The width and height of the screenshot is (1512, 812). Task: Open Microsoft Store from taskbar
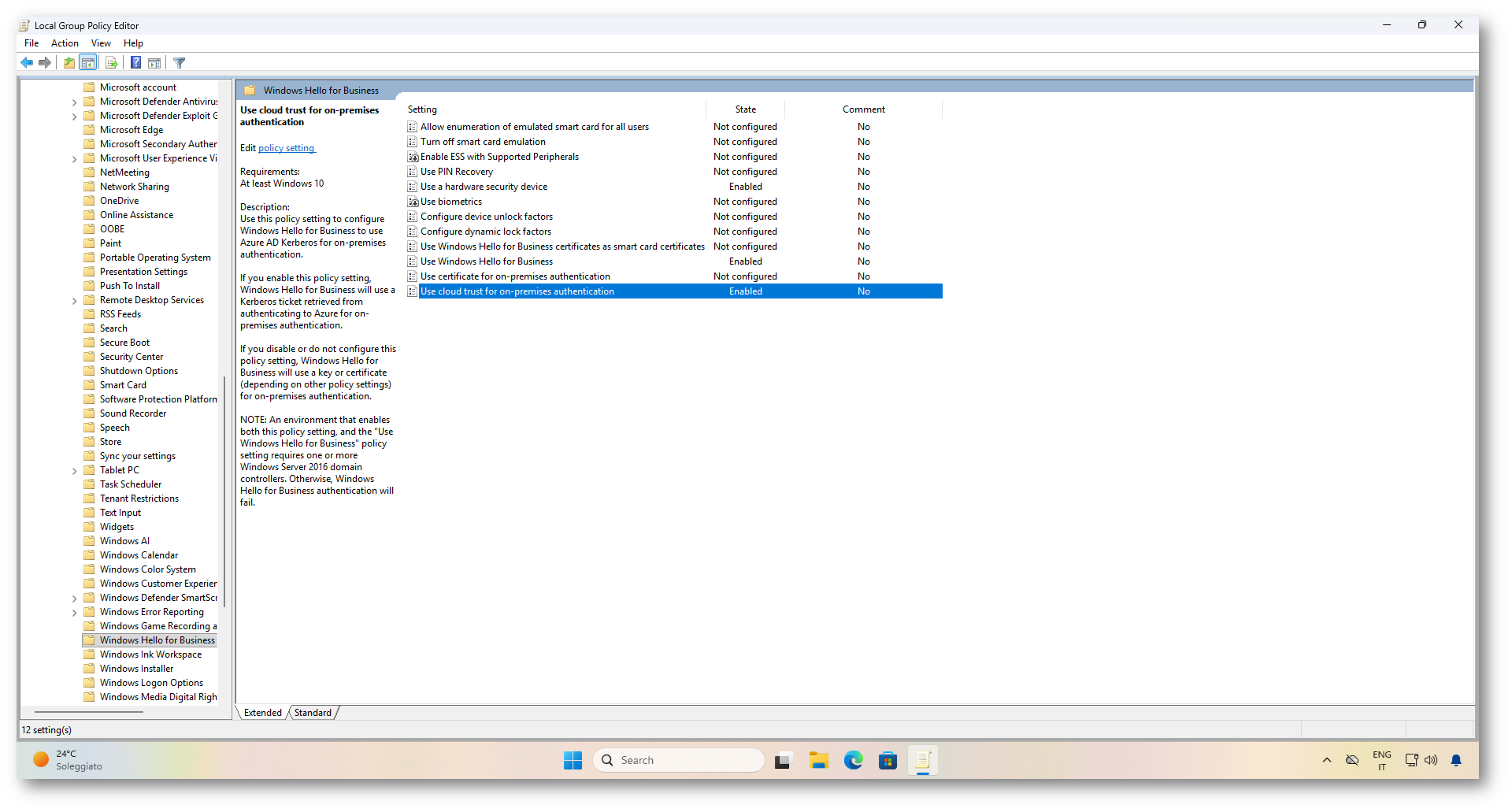click(888, 761)
